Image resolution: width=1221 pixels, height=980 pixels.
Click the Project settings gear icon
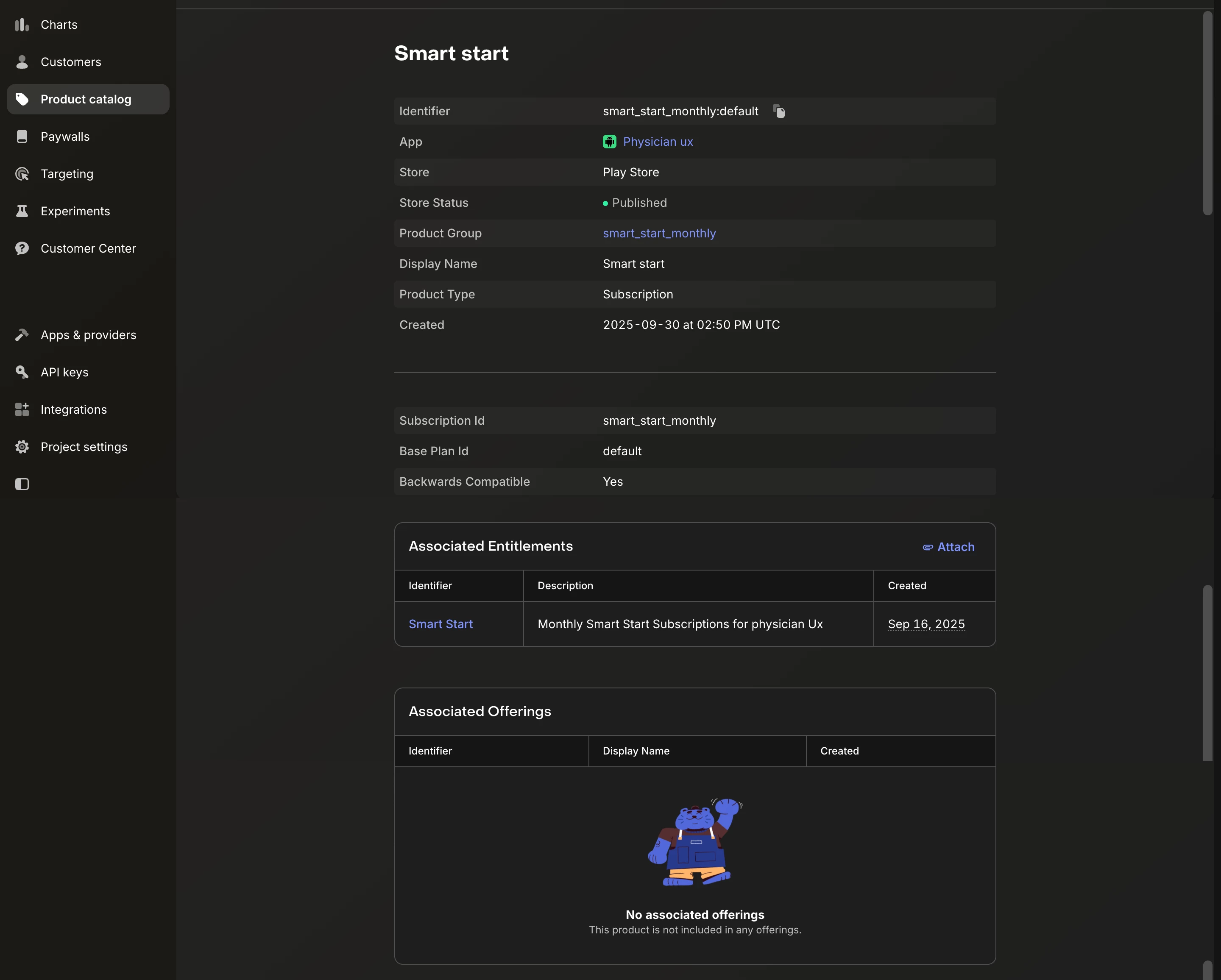coord(22,447)
